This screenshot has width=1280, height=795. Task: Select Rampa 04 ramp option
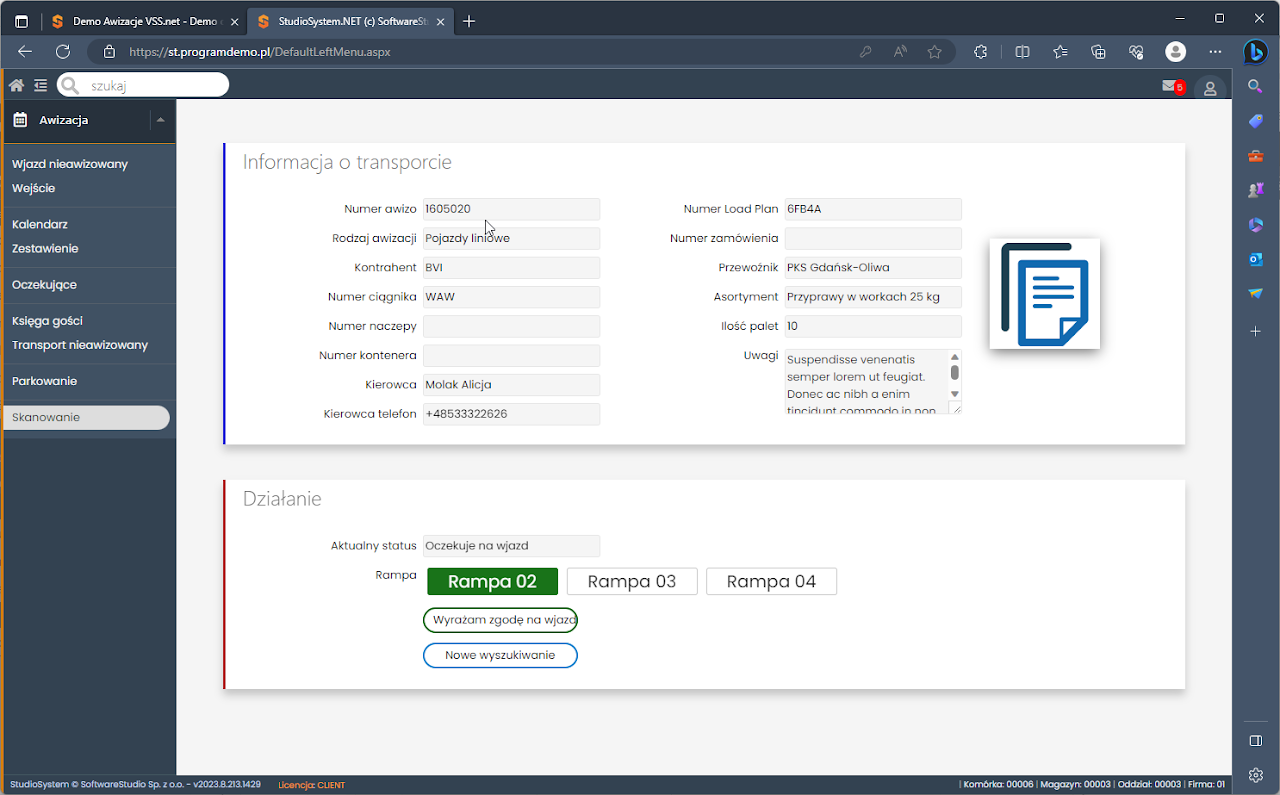click(771, 582)
